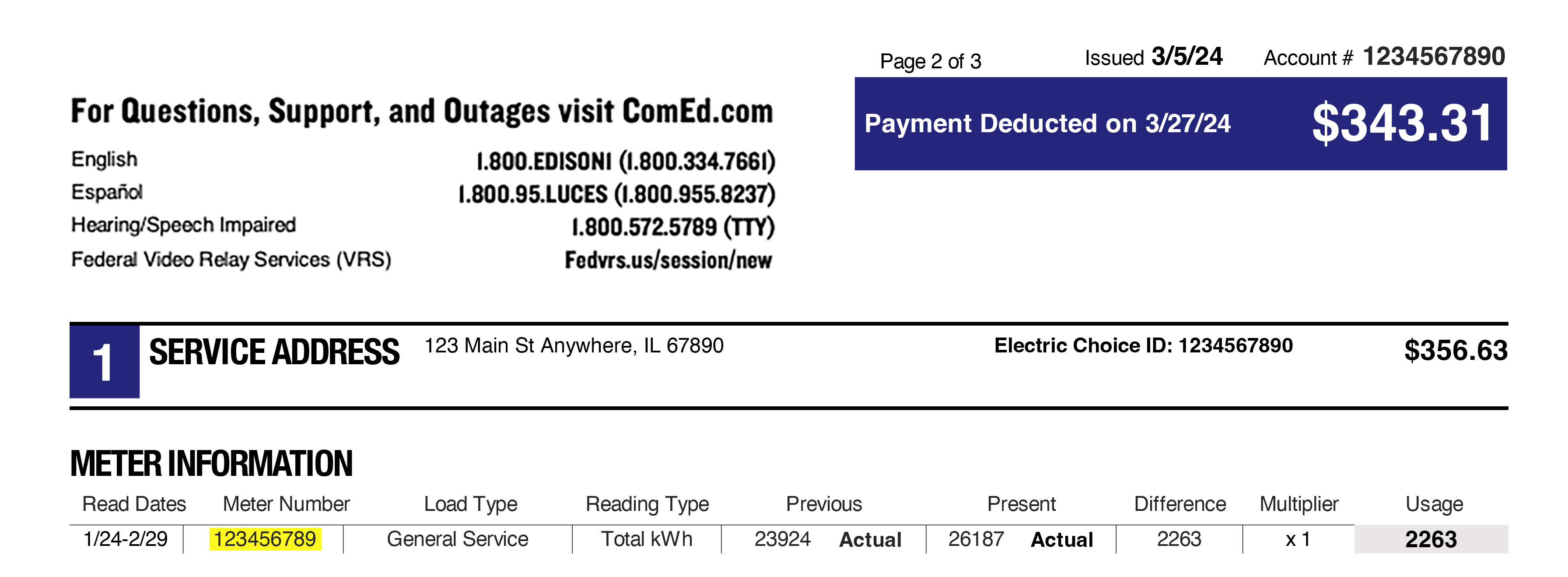This screenshot has height=577, width=1568.
Task: Click the blue number 1 section box
Action: [x=104, y=362]
